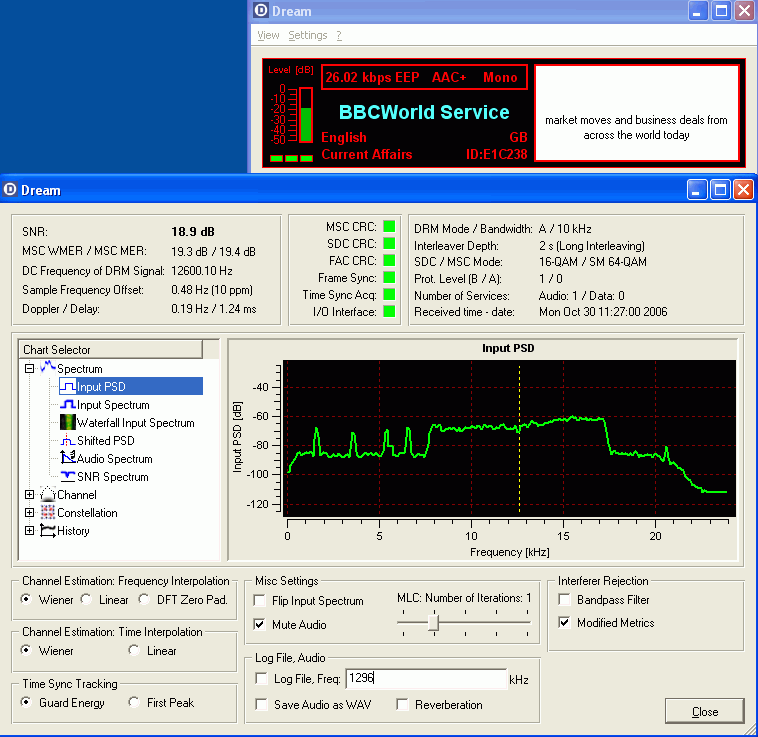This screenshot has width=758, height=737.
Task: Click the 'Mon Oct 30 11:27:00 2006' received time
Action: 603,312
